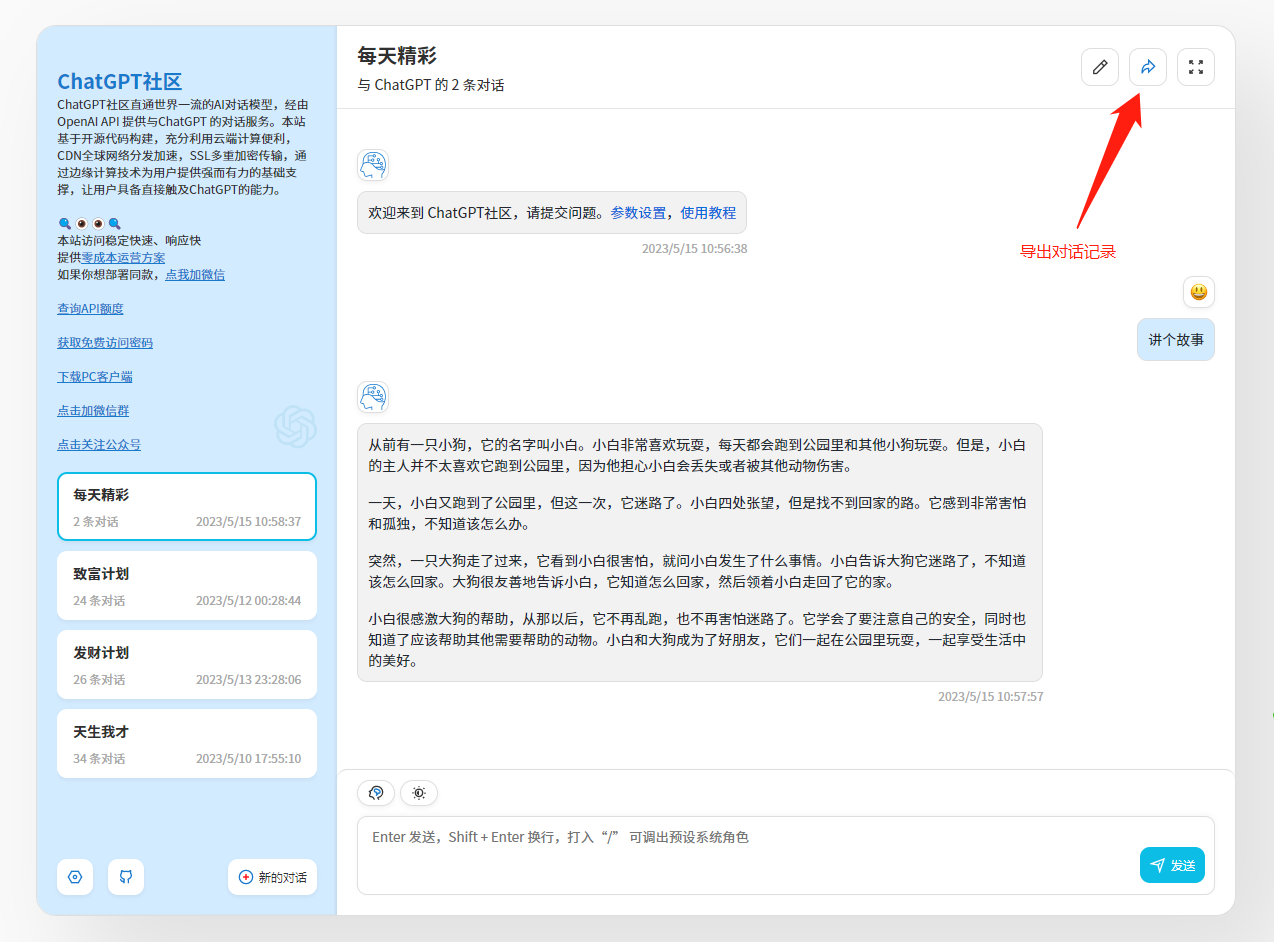The width and height of the screenshot is (1274, 942).
Task: Focus the message input text box
Action: (786, 855)
